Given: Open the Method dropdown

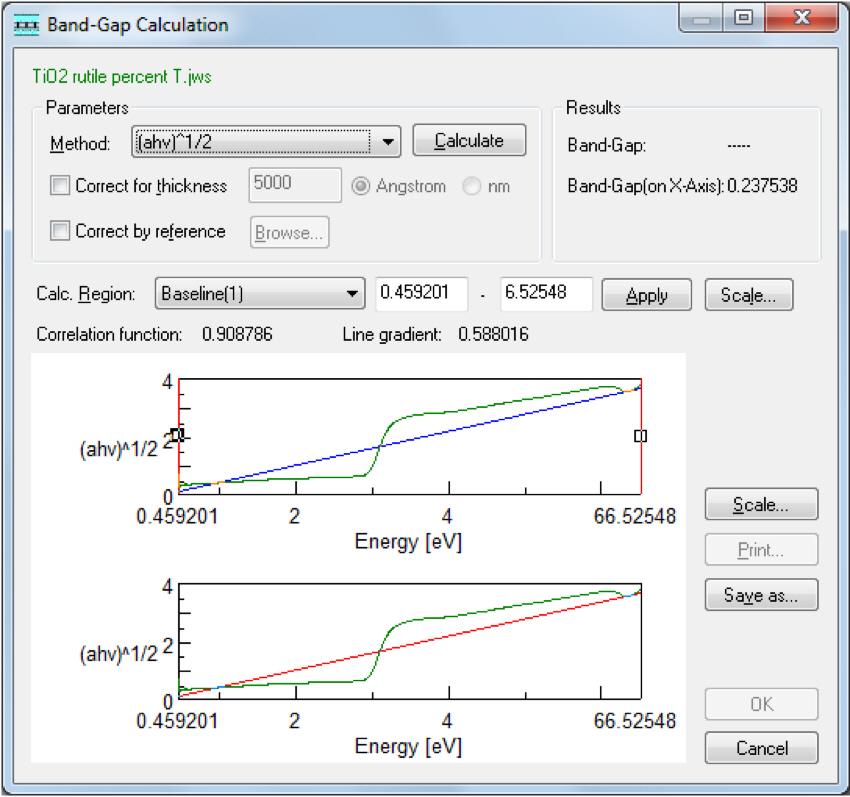Looking at the screenshot, I should (388, 141).
